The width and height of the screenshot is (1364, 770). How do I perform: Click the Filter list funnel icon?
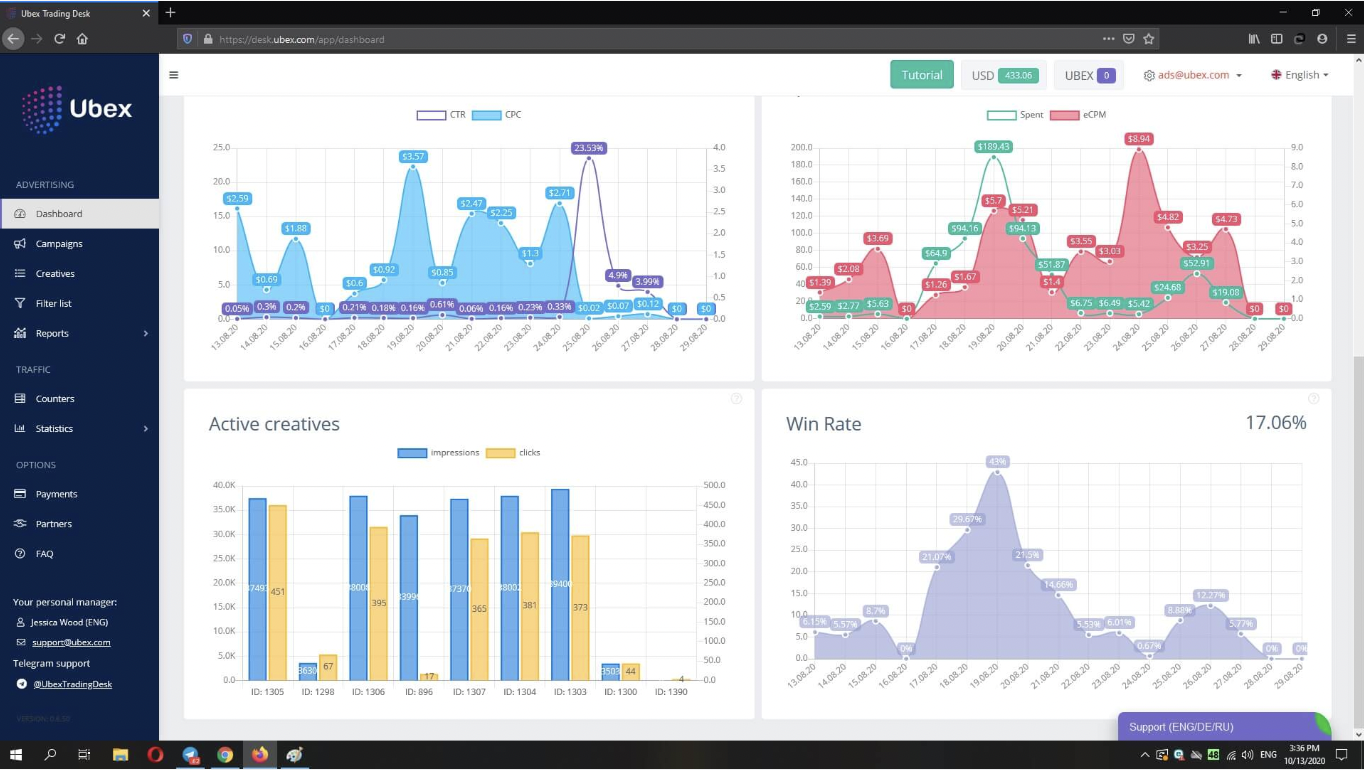click(x=20, y=304)
